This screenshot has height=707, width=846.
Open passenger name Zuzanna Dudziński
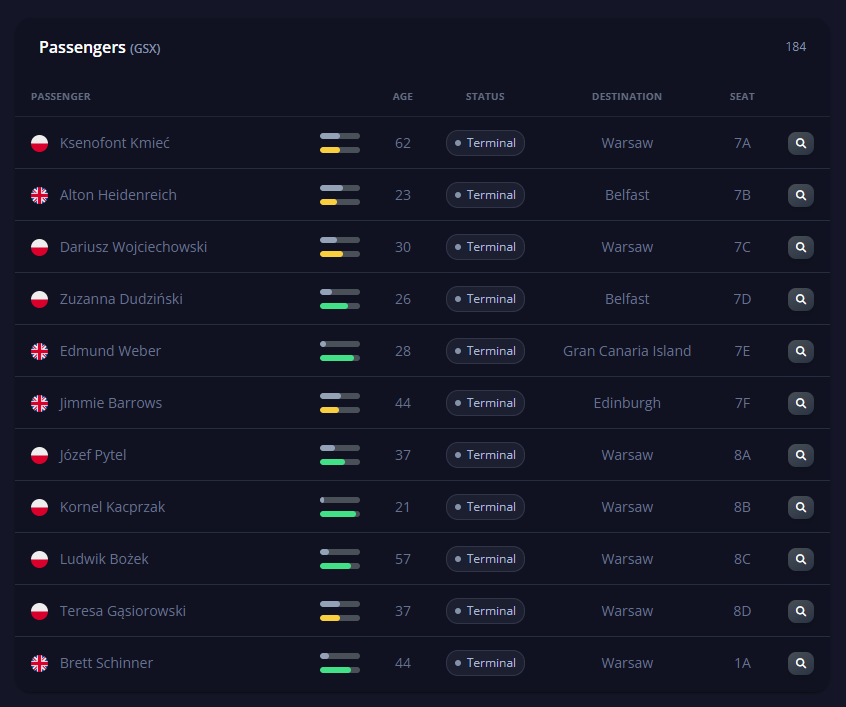(121, 299)
